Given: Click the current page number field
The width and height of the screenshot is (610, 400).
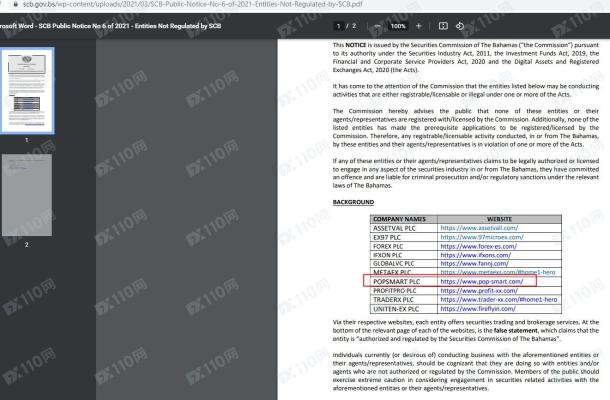Looking at the screenshot, I should pyautogui.click(x=338, y=26).
